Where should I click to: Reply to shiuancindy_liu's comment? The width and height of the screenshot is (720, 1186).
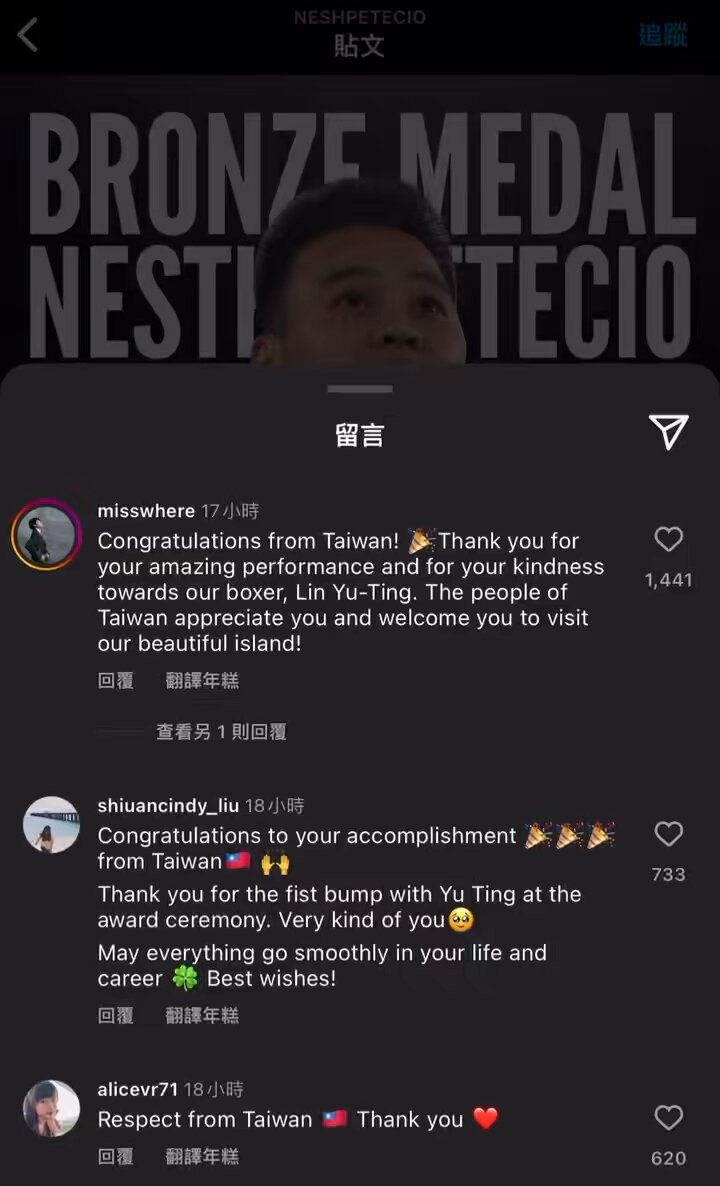point(116,1015)
